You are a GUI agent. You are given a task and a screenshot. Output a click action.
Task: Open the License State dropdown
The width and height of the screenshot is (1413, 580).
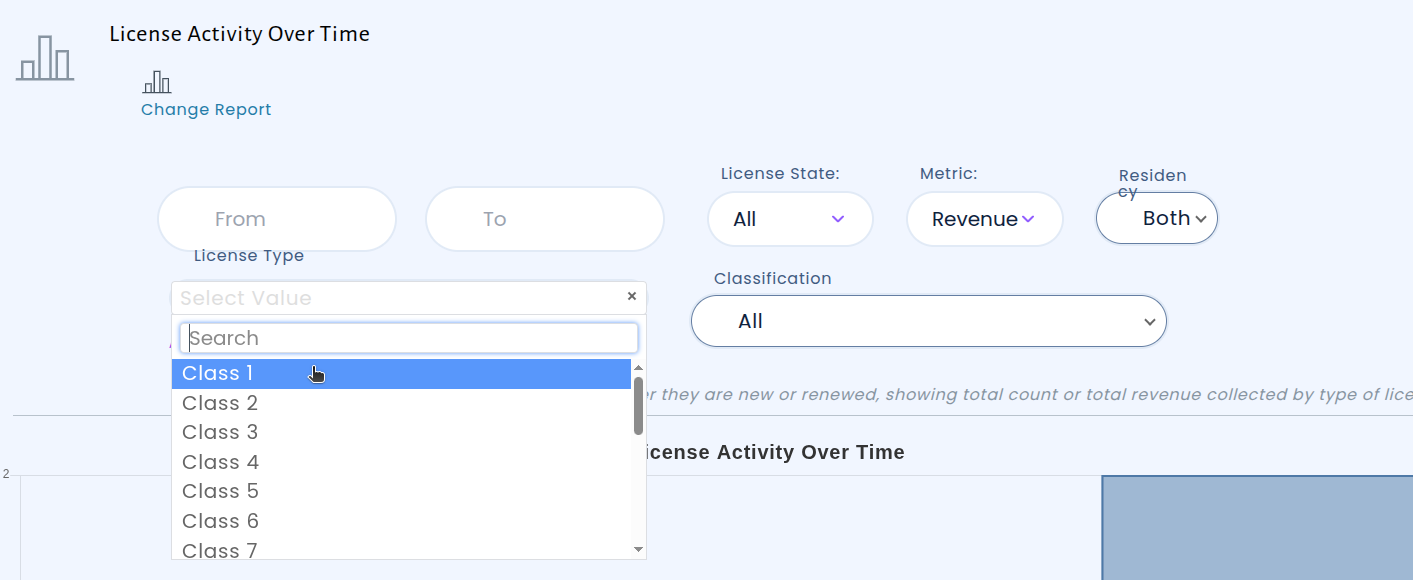790,219
